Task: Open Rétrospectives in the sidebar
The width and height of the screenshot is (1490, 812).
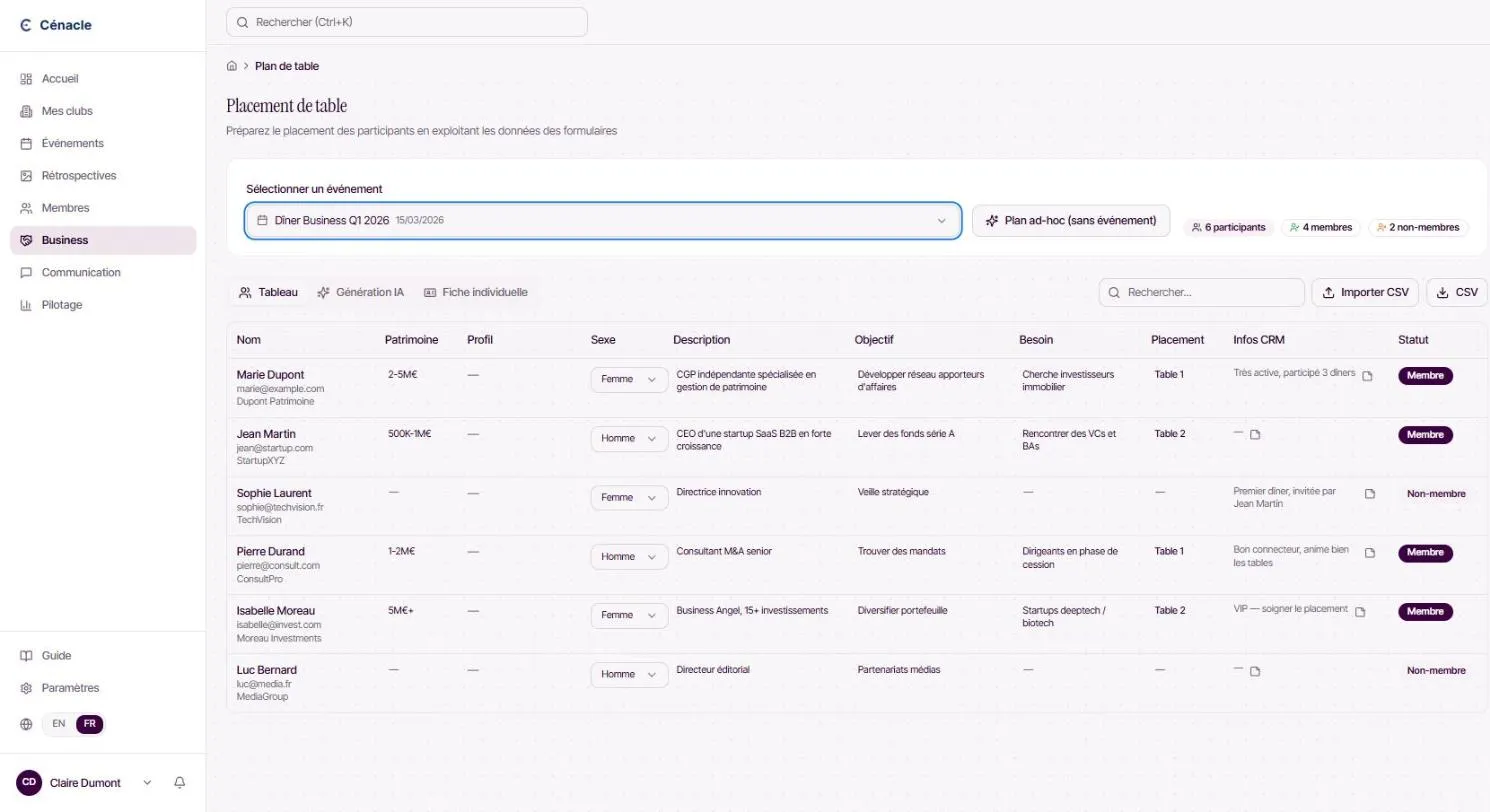Action: coord(103,176)
